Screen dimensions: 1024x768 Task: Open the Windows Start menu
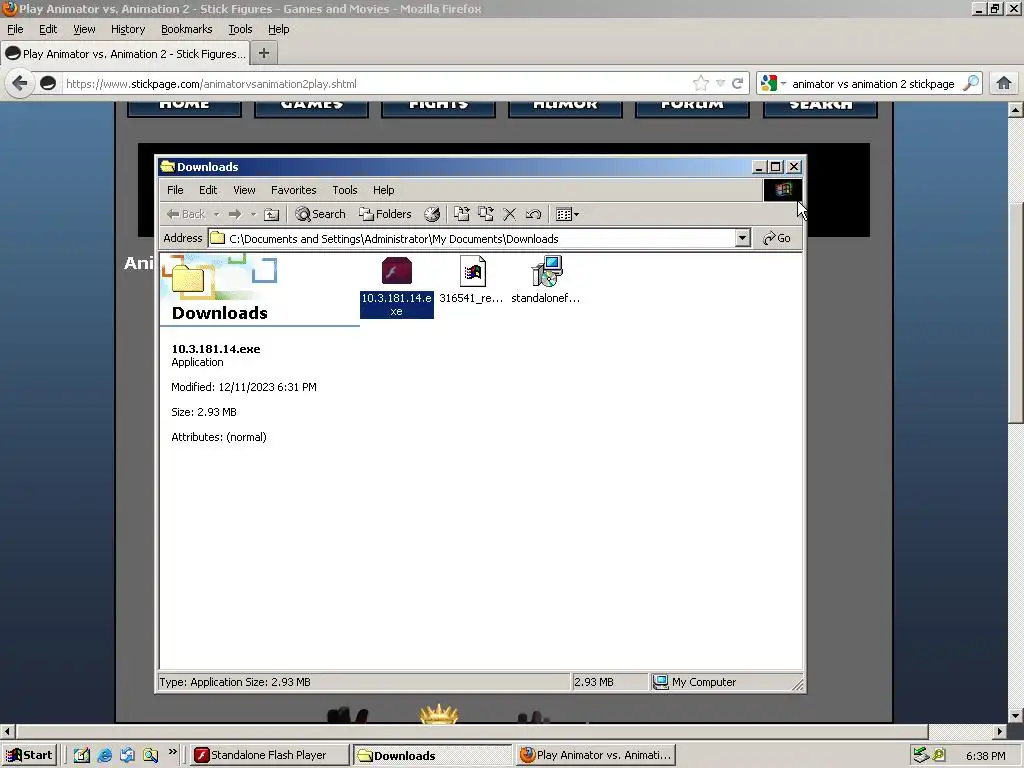(29, 755)
